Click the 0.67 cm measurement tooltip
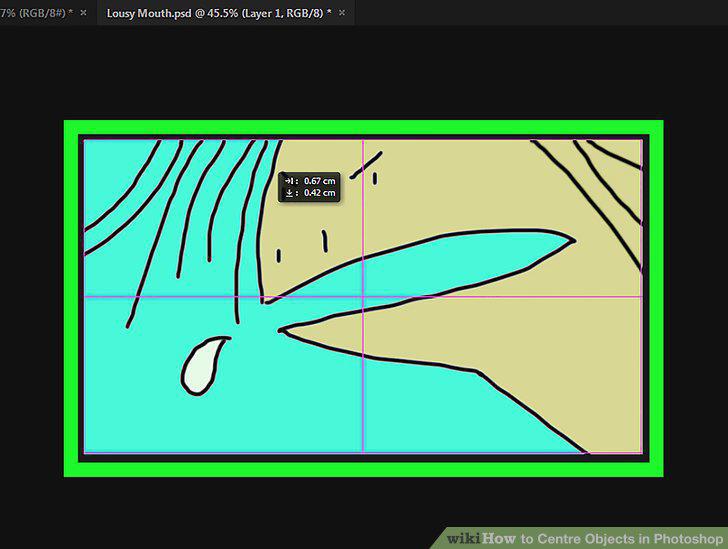 click(309, 187)
